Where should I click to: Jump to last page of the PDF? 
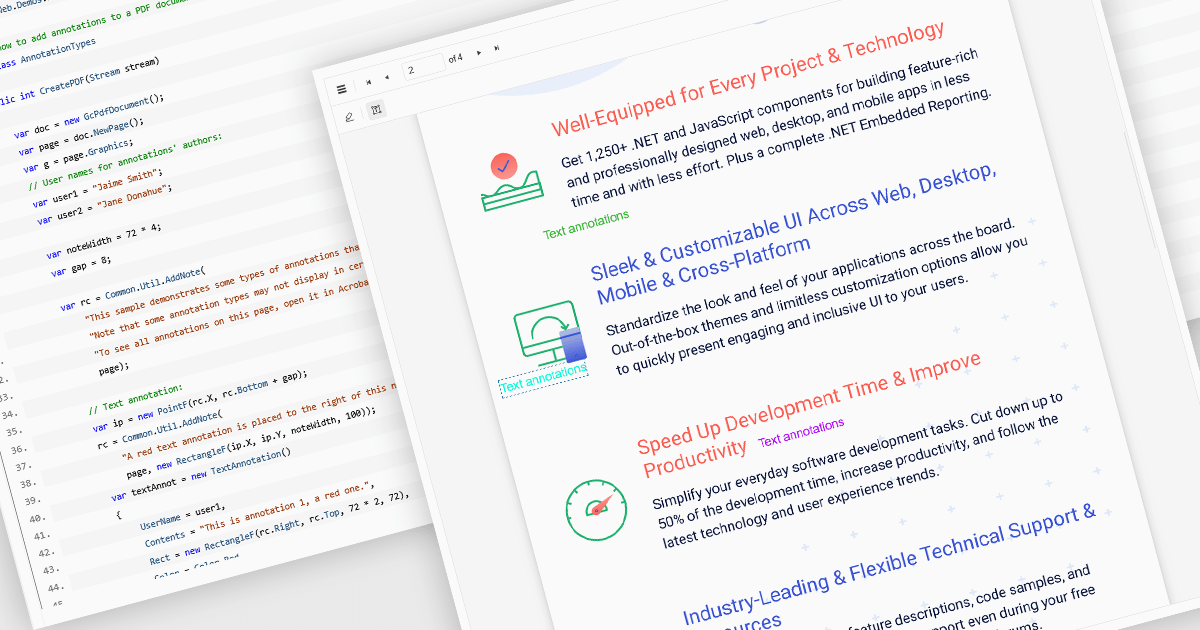click(497, 48)
